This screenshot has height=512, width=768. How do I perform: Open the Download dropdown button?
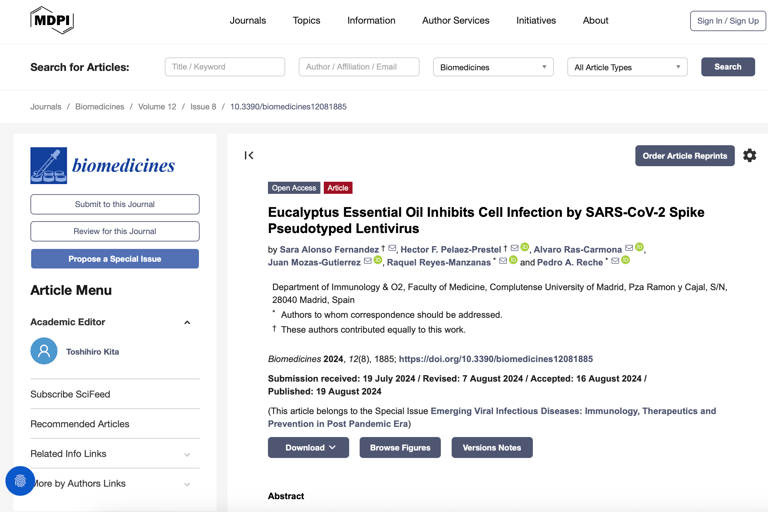click(308, 448)
